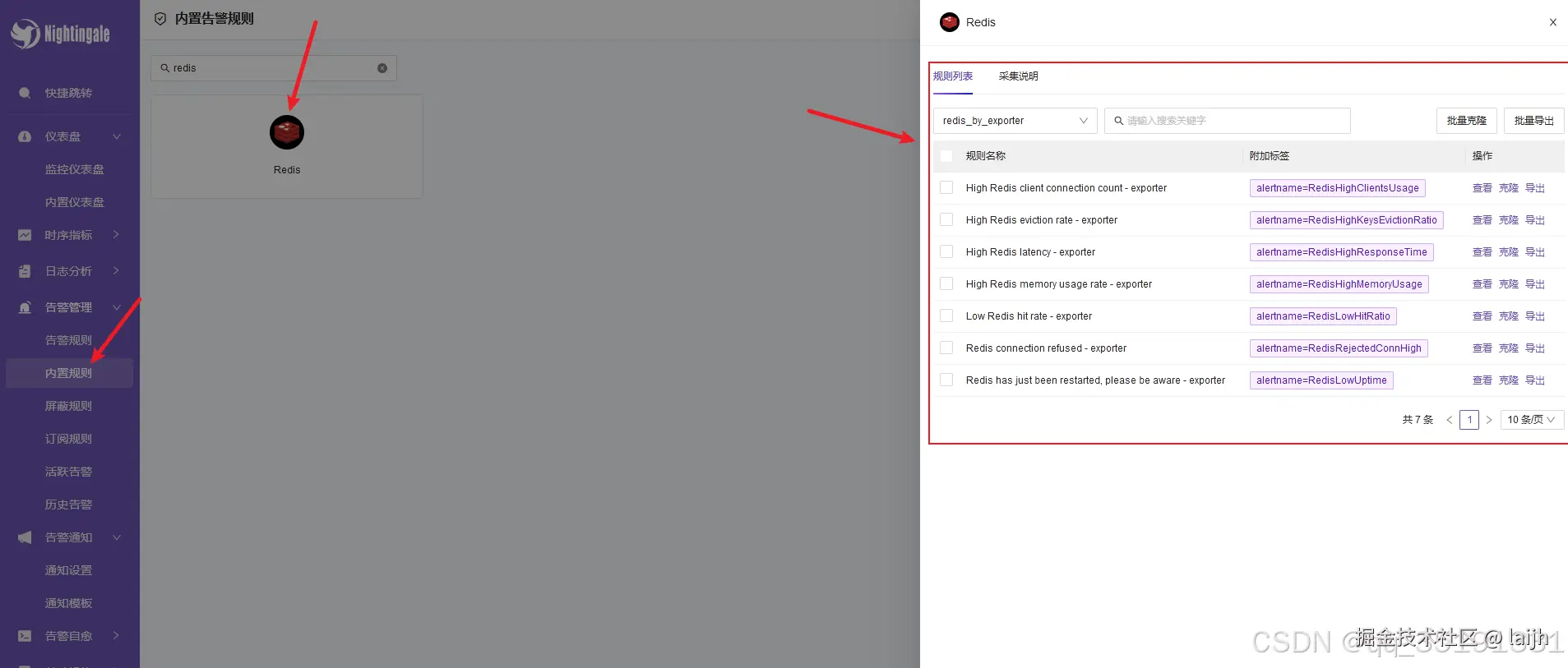This screenshot has height=668, width=1568.
Task: Check High Redis latency row
Action: tap(946, 252)
